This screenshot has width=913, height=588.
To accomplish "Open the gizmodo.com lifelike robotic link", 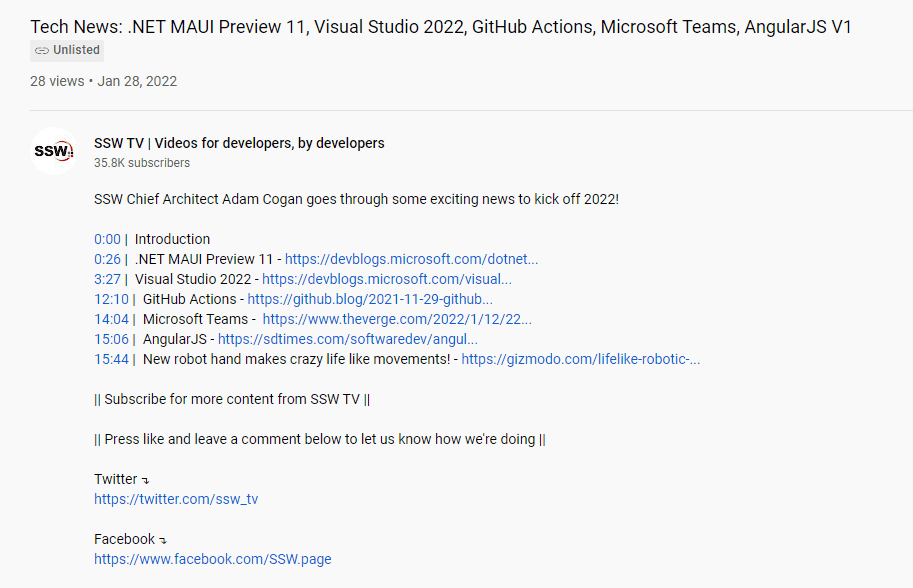I will click(580, 359).
